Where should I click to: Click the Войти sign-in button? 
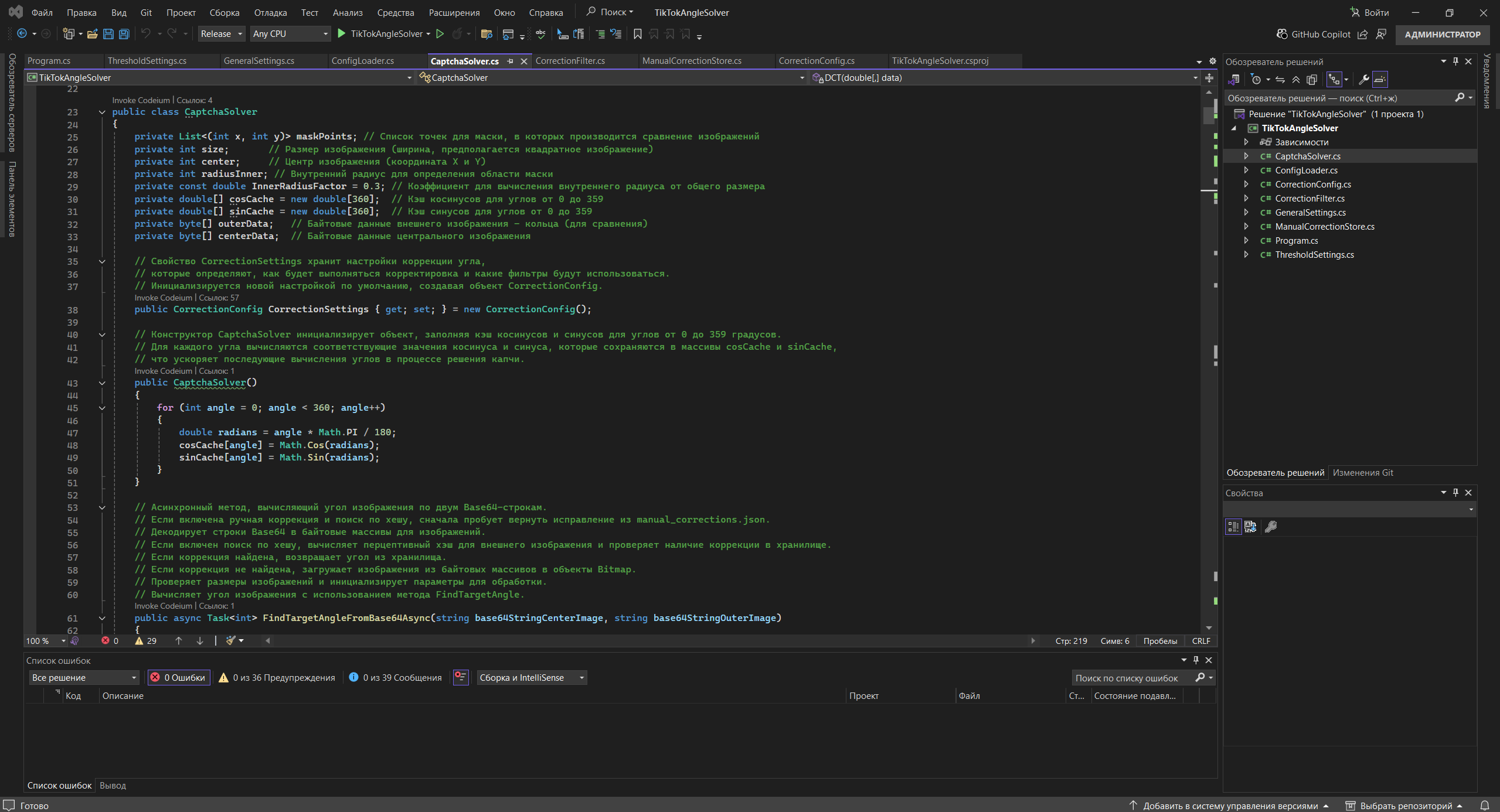coord(1369,12)
